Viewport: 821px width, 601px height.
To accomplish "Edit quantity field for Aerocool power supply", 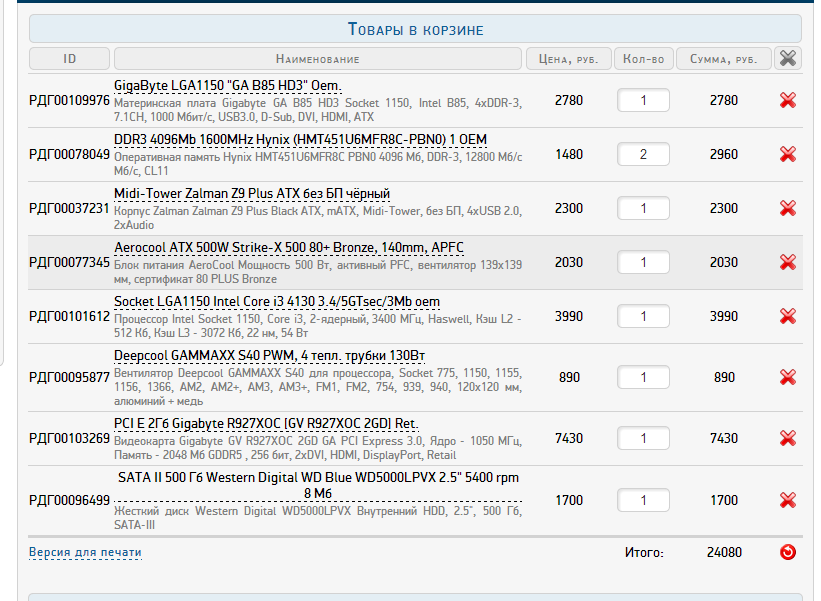I will (643, 262).
